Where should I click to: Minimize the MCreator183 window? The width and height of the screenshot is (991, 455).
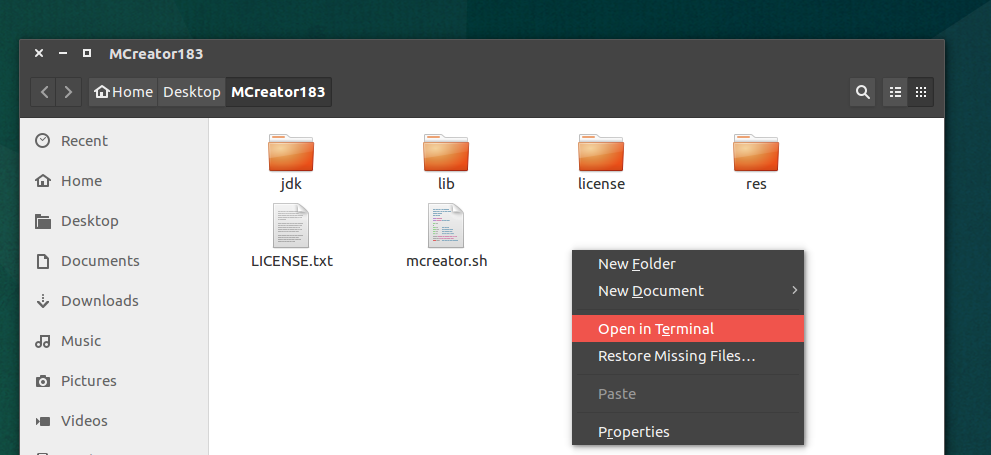pos(63,53)
